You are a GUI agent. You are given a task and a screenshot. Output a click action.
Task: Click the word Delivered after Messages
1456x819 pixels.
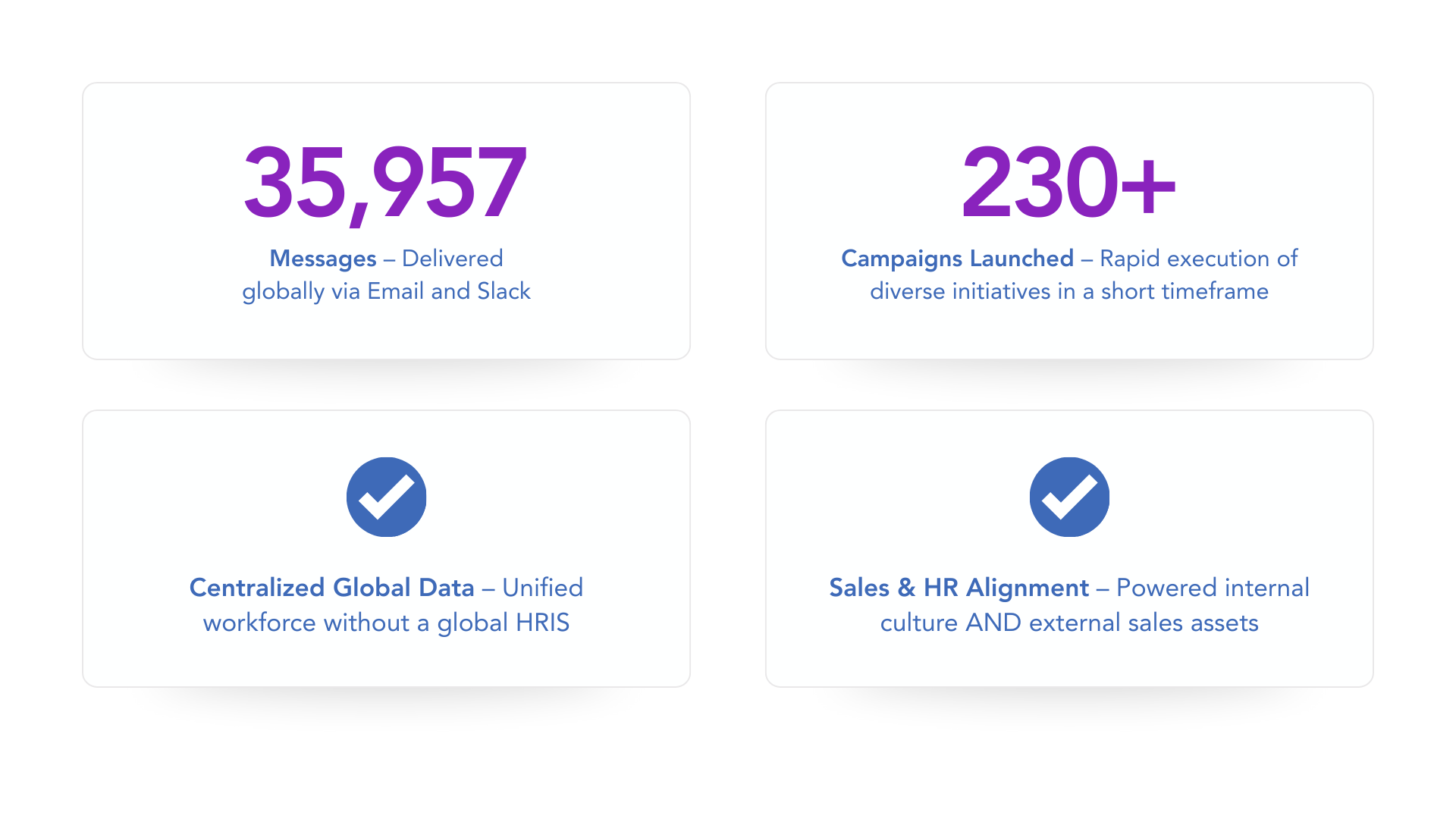tap(453, 259)
